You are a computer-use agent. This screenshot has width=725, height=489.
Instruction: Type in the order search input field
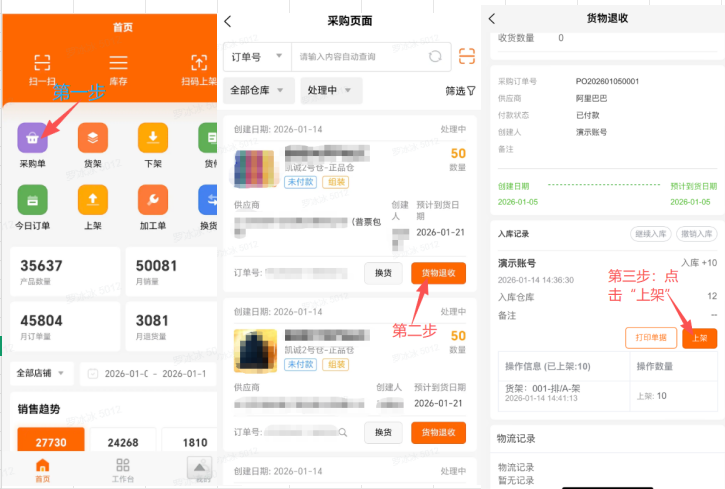click(x=360, y=57)
